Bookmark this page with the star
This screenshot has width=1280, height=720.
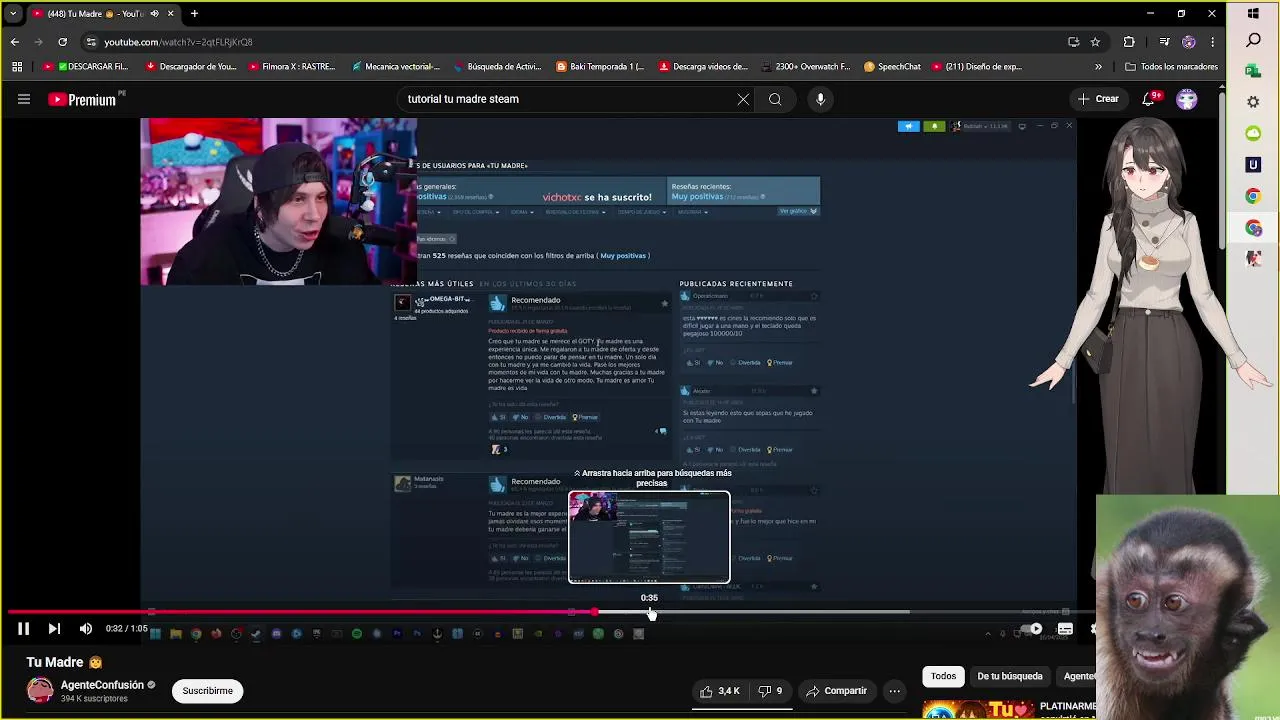pos(1095,42)
